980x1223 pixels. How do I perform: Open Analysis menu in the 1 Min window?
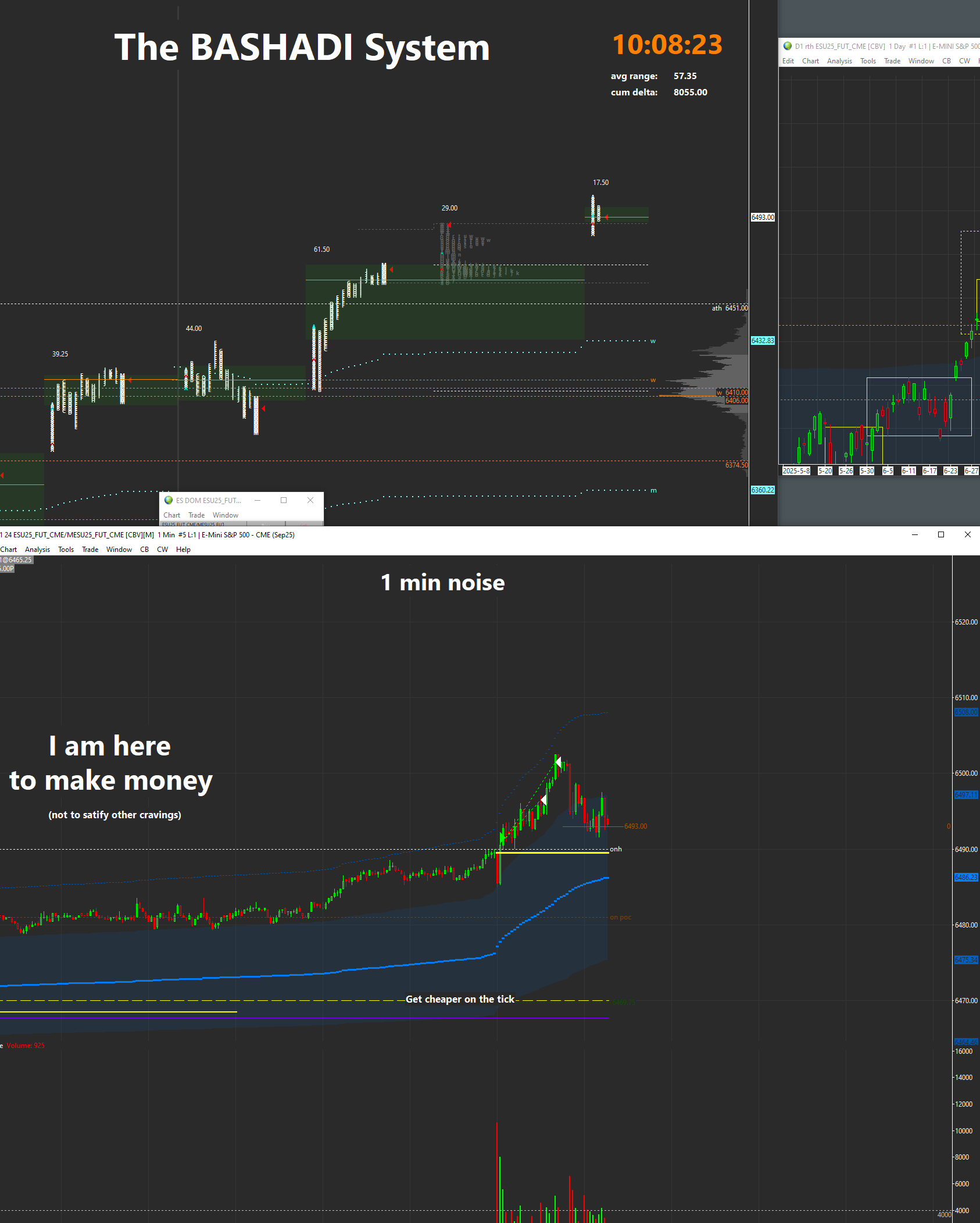[37, 550]
